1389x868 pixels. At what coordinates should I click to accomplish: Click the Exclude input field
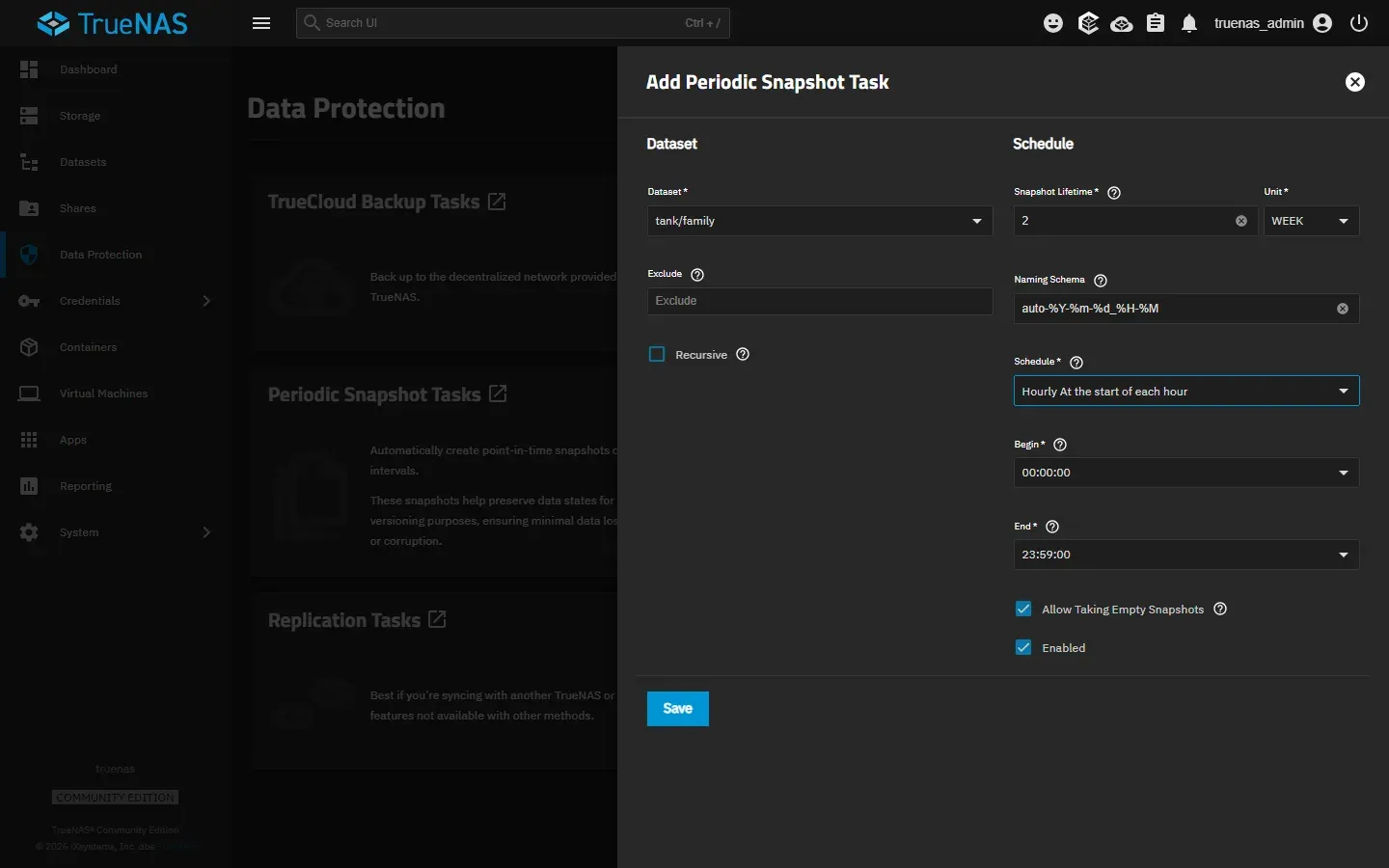pyautogui.click(x=820, y=301)
